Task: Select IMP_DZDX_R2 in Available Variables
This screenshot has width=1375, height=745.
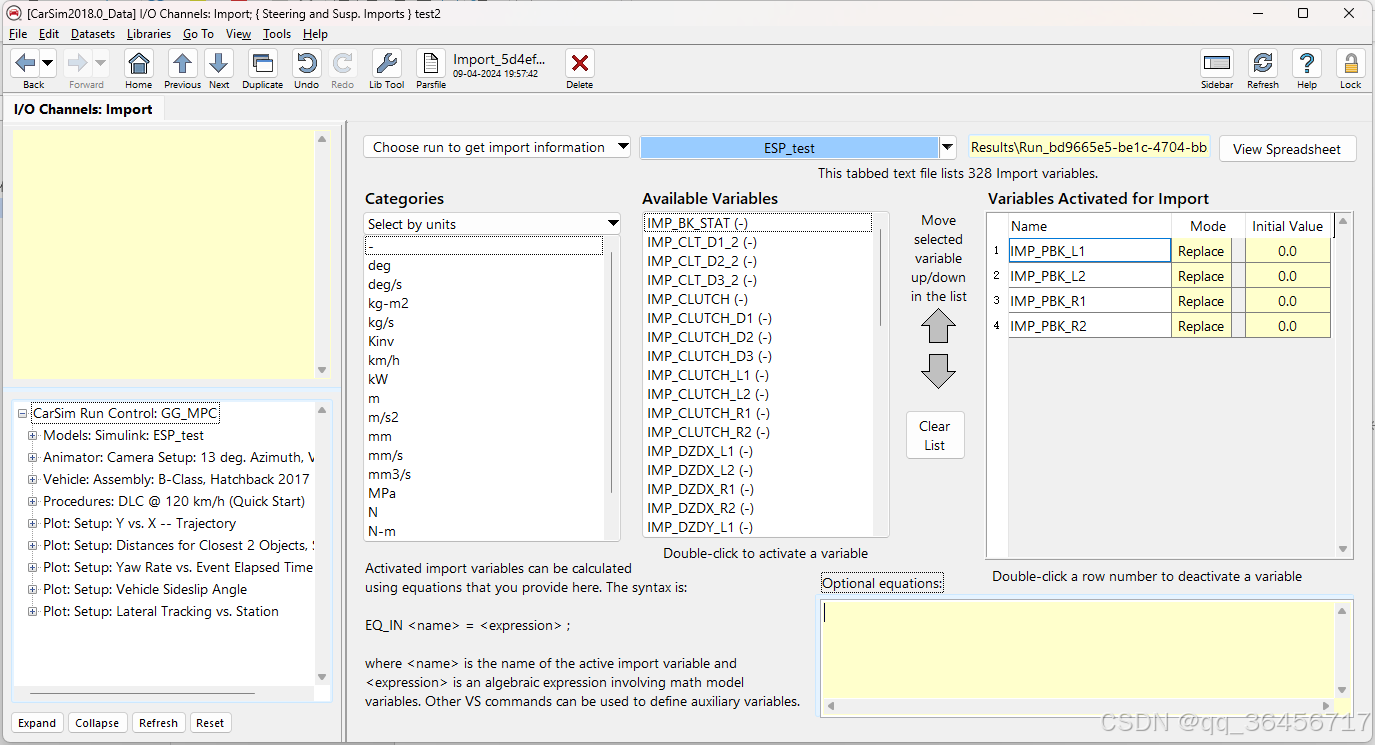Action: [700, 508]
